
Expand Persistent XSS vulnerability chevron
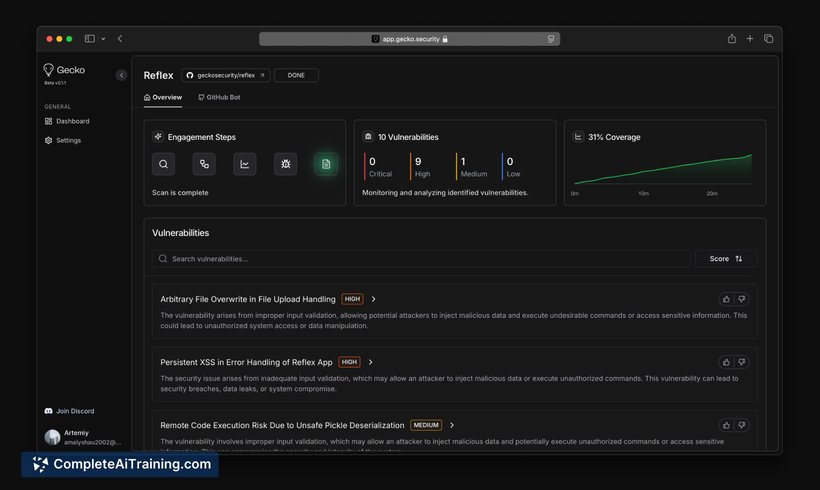click(x=370, y=362)
